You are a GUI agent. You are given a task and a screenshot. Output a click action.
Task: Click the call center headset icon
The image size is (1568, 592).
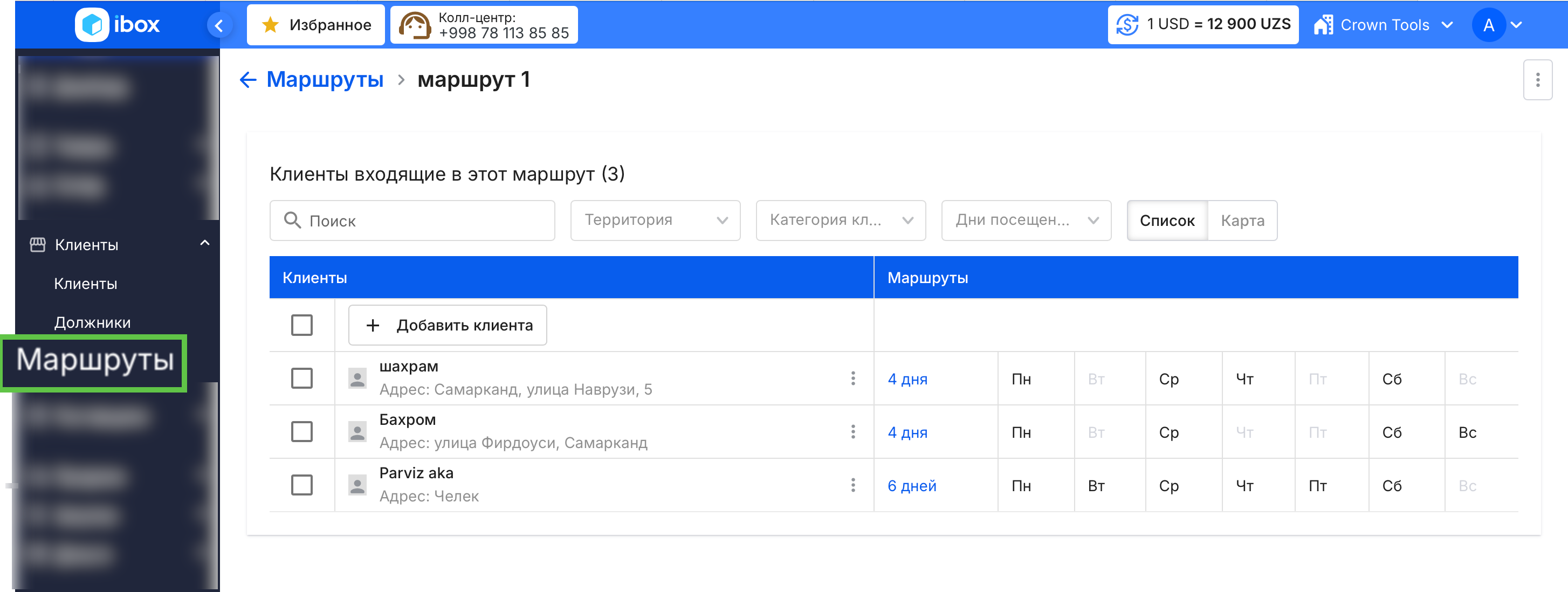[x=414, y=25]
